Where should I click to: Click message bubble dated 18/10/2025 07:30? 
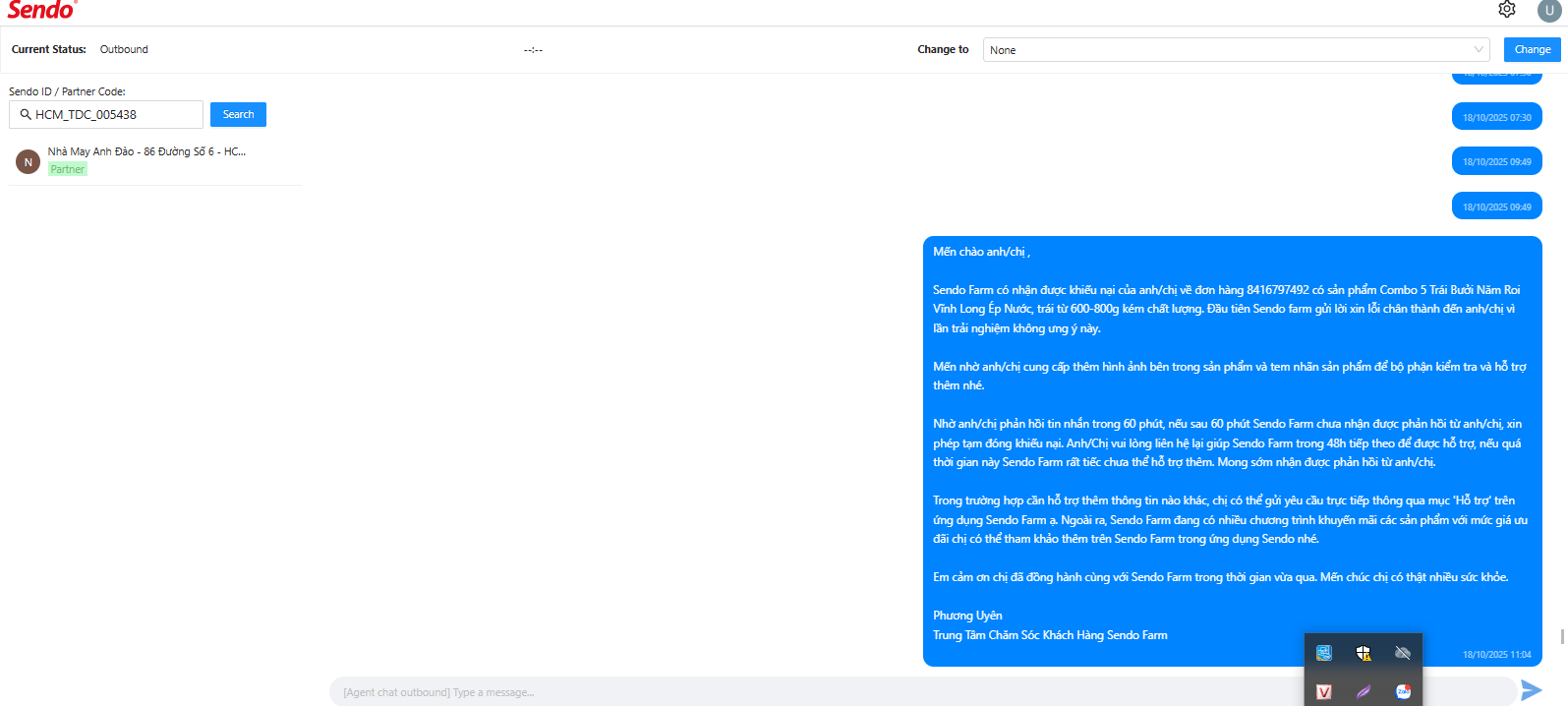1496,117
